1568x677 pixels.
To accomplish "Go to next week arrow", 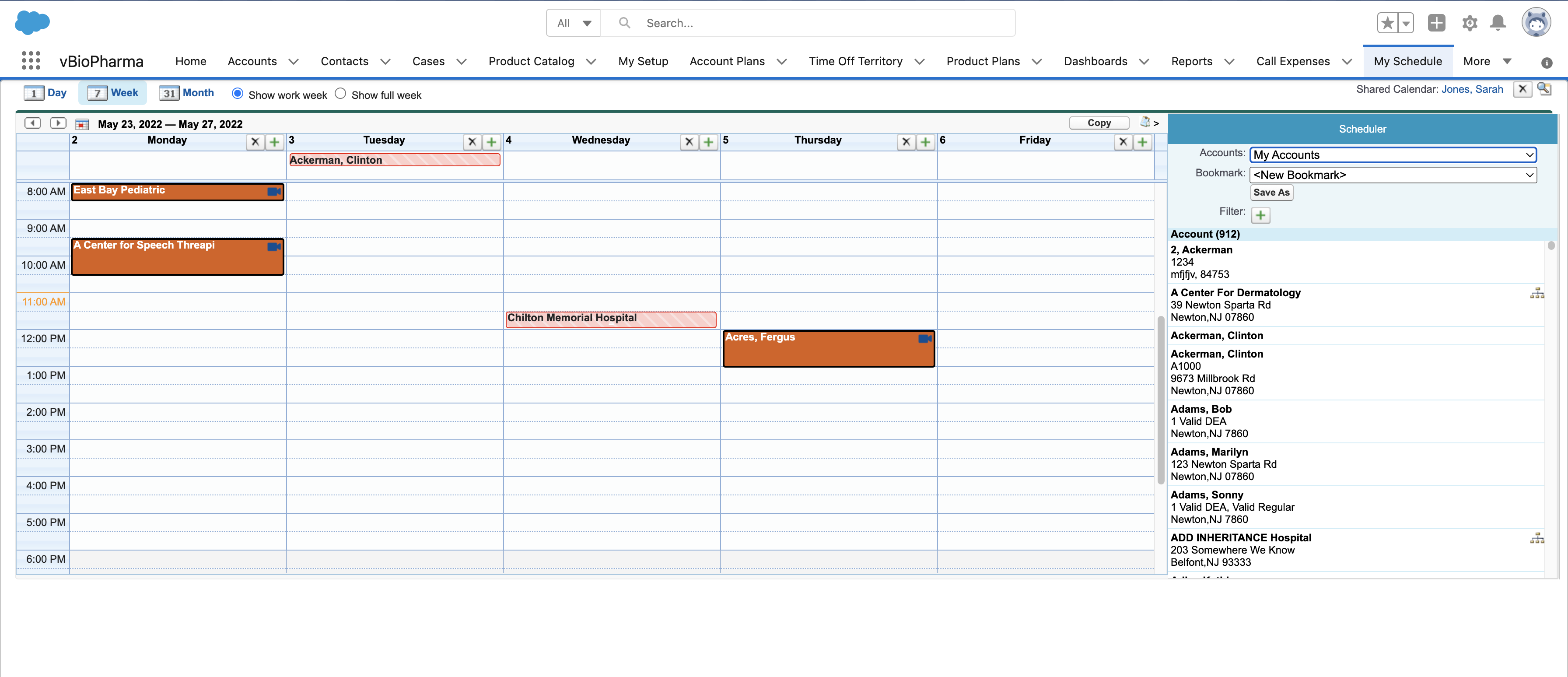I will pyautogui.click(x=58, y=123).
